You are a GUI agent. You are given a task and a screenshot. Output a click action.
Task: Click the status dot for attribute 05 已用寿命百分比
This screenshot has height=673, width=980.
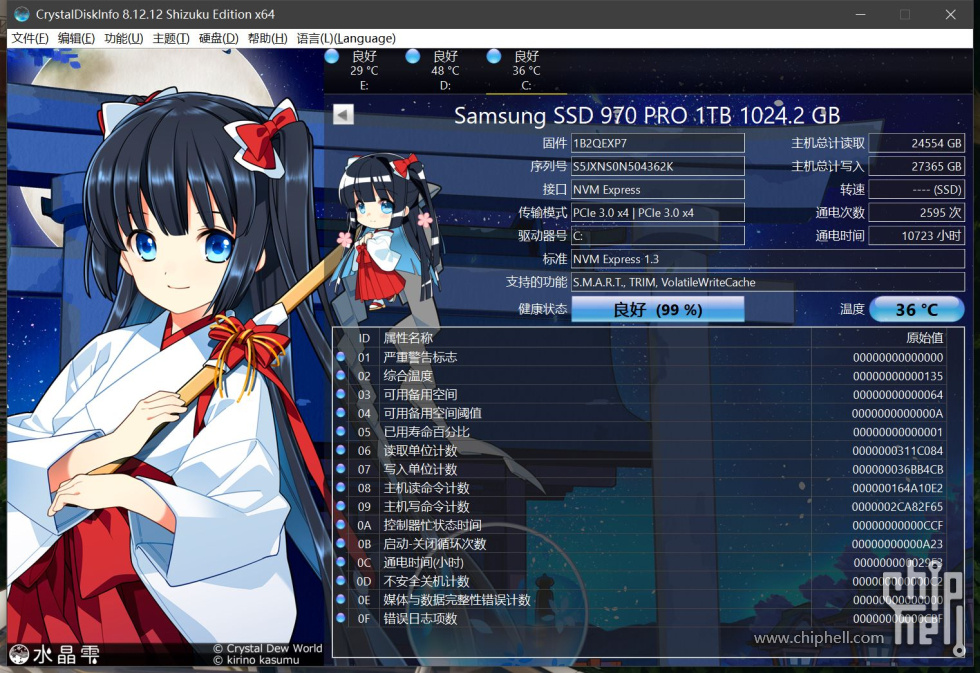(x=341, y=431)
